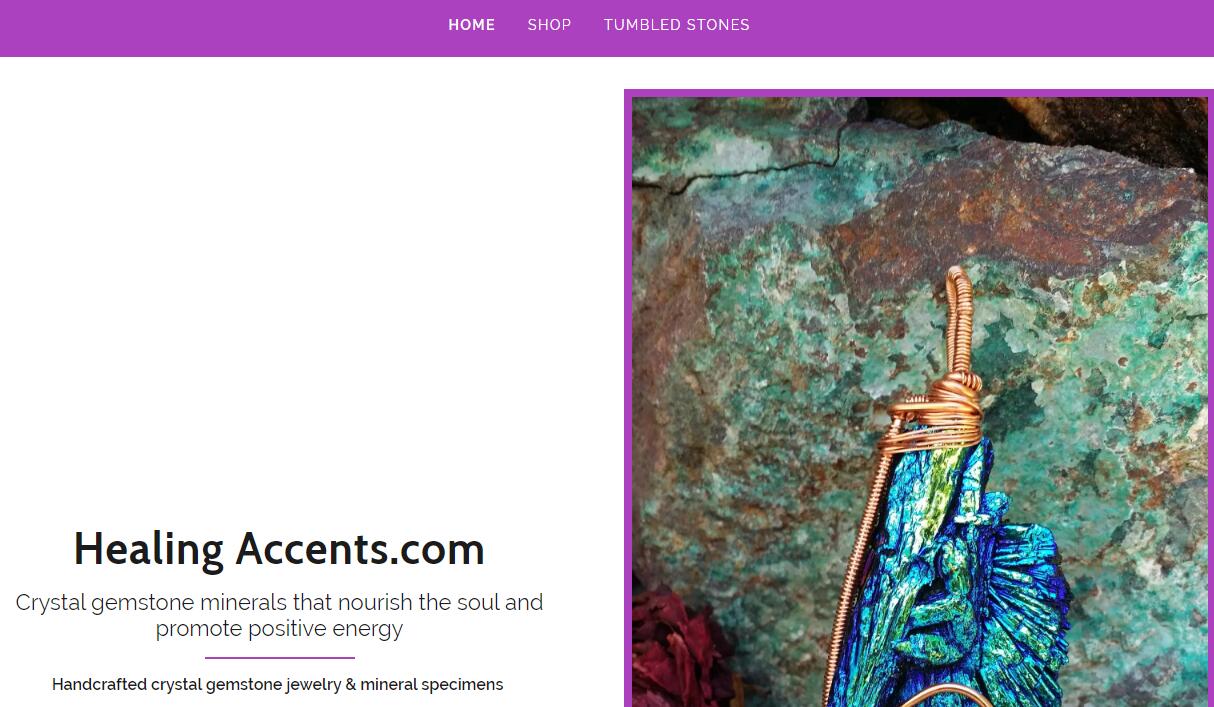Click 'promote positive energy' text line
This screenshot has width=1214, height=707.
click(279, 629)
